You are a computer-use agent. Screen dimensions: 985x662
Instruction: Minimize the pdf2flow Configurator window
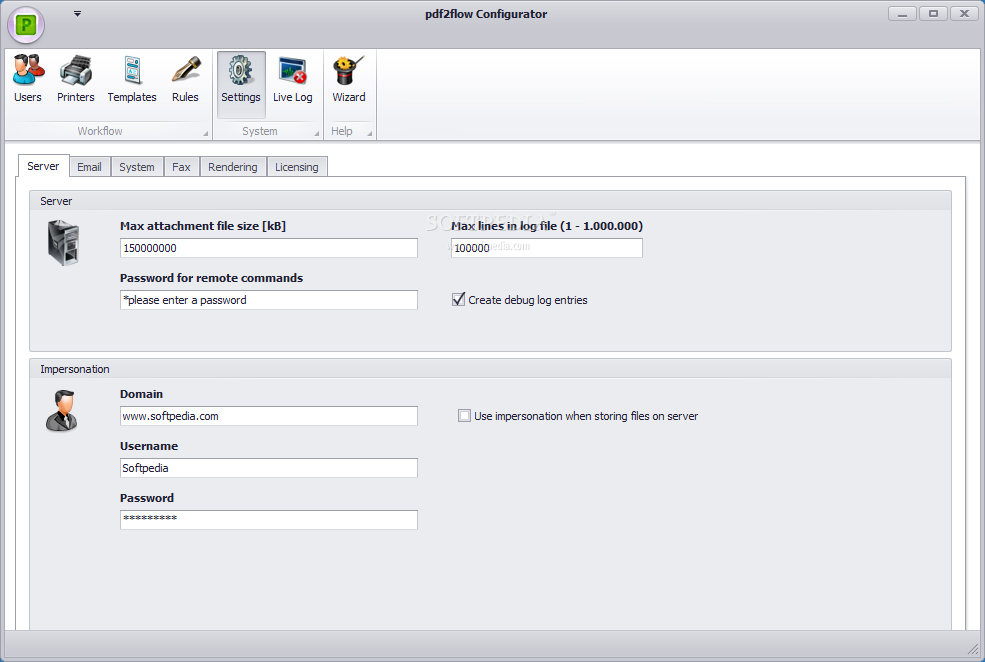(902, 13)
